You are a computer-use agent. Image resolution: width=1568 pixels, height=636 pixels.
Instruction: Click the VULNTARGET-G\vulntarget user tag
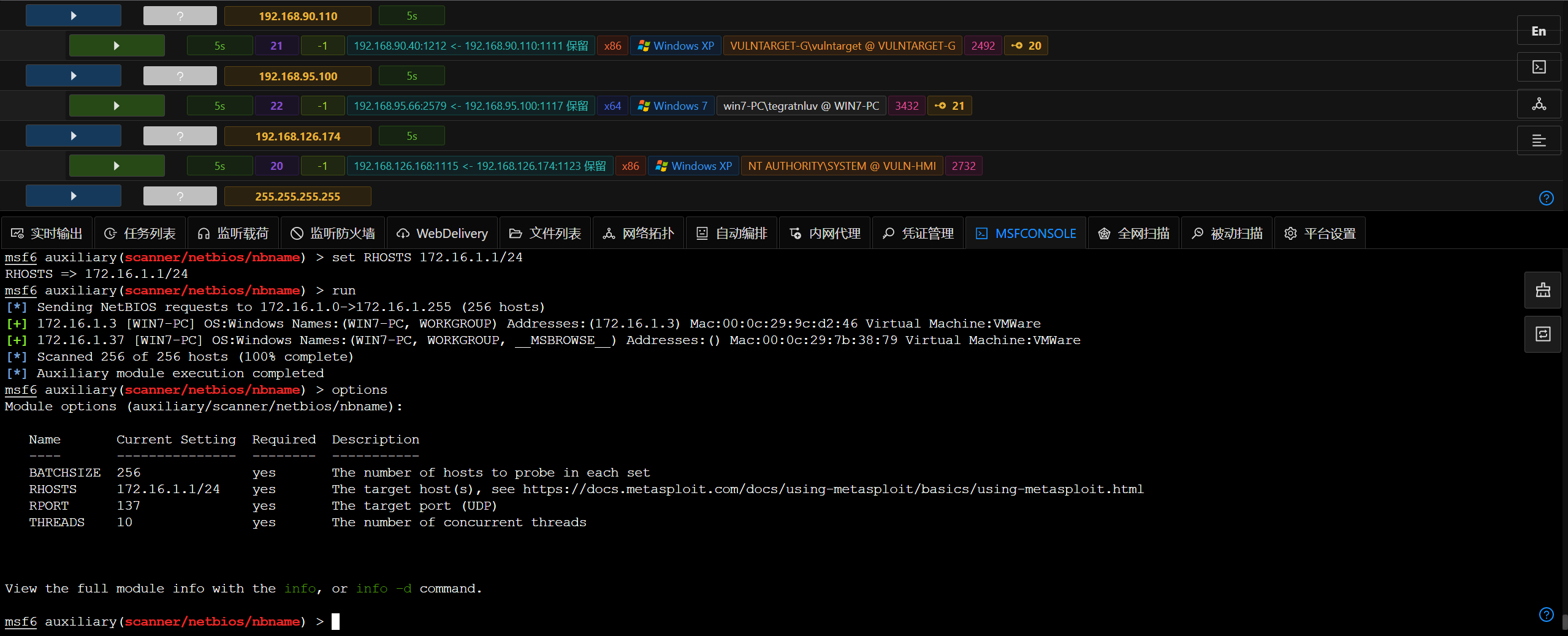coord(843,46)
